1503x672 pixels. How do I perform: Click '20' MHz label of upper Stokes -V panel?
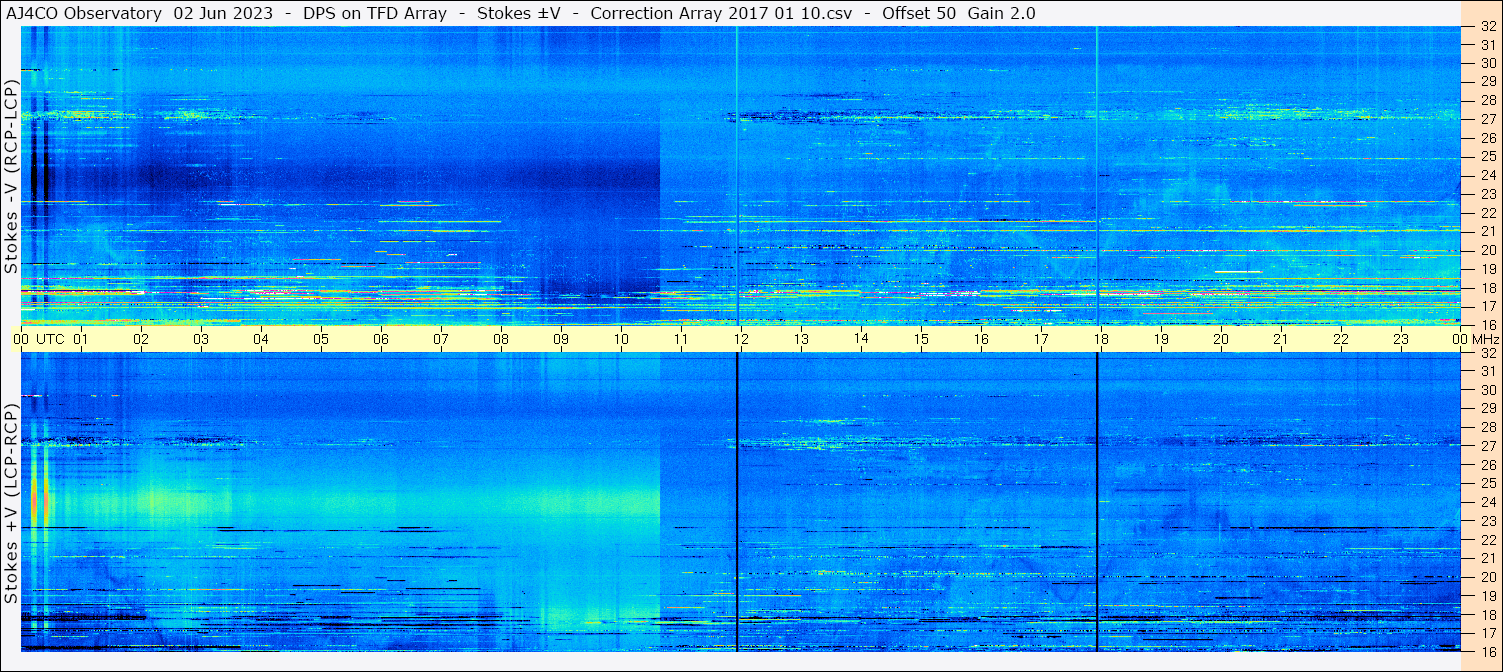click(1488, 250)
